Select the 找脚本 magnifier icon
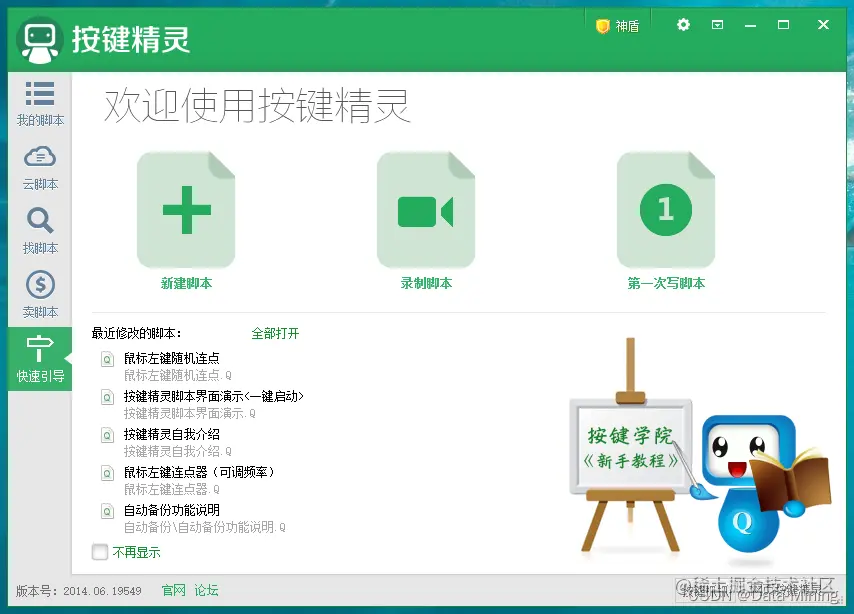The image size is (854, 614). point(40,221)
